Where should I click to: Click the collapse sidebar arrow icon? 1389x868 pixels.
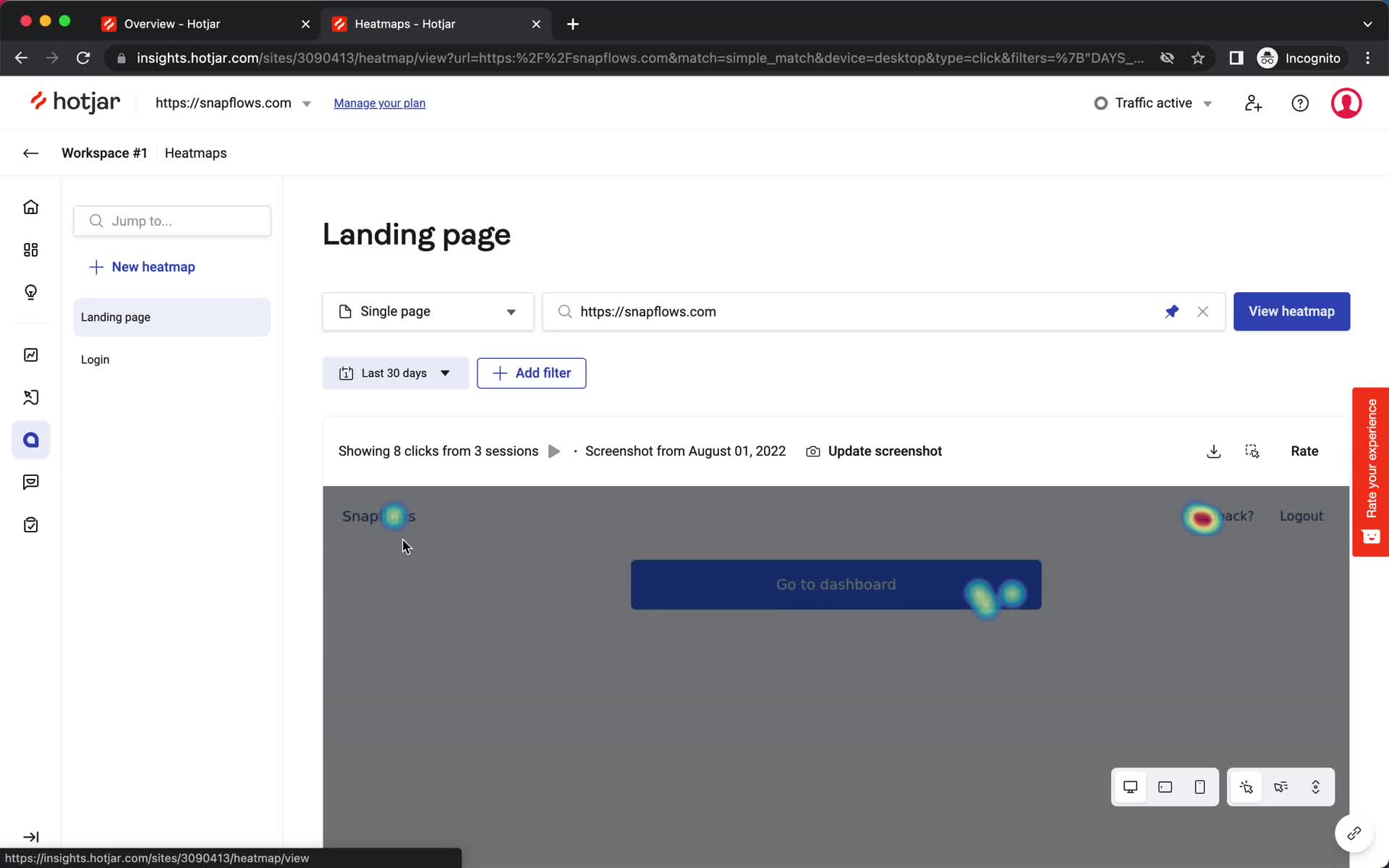tap(31, 837)
